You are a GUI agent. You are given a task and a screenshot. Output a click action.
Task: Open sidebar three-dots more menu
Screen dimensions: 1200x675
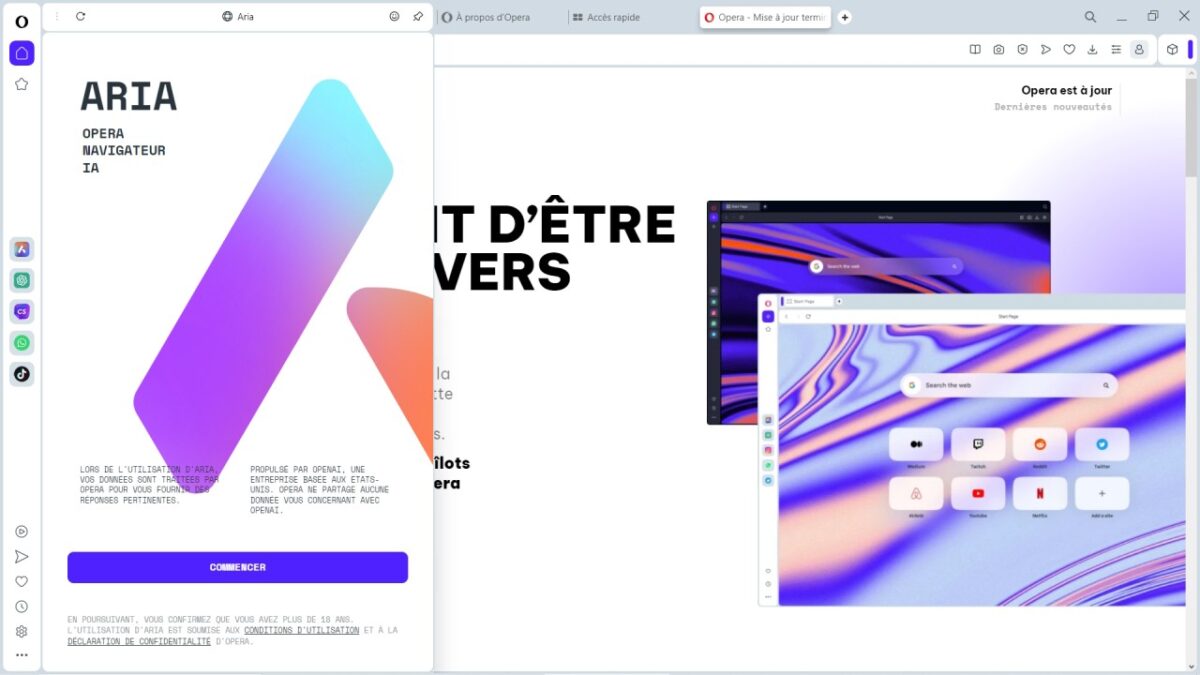point(22,655)
